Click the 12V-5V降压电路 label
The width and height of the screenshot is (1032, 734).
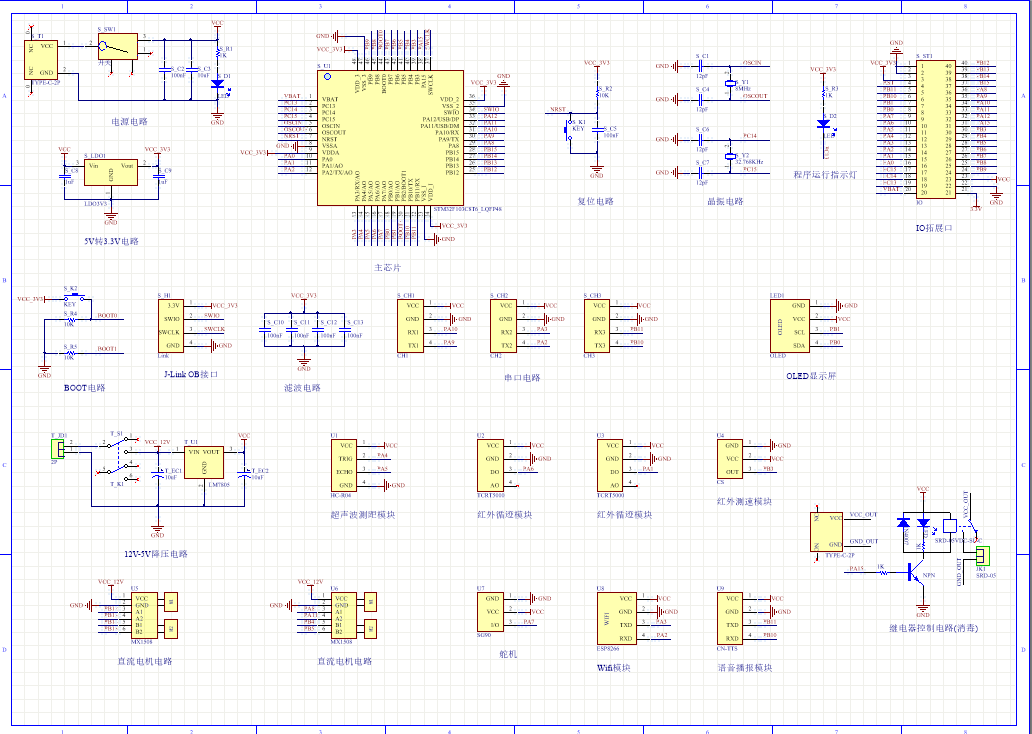(x=156, y=554)
